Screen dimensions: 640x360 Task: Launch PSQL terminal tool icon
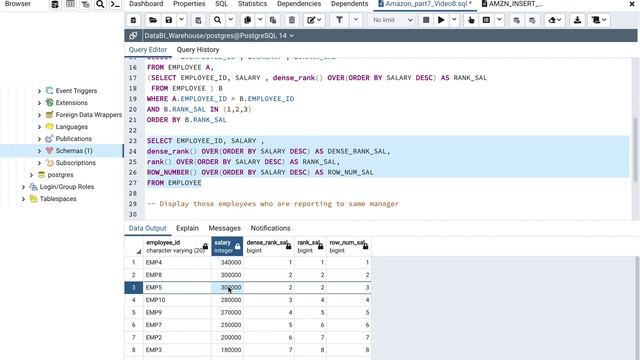116,4
